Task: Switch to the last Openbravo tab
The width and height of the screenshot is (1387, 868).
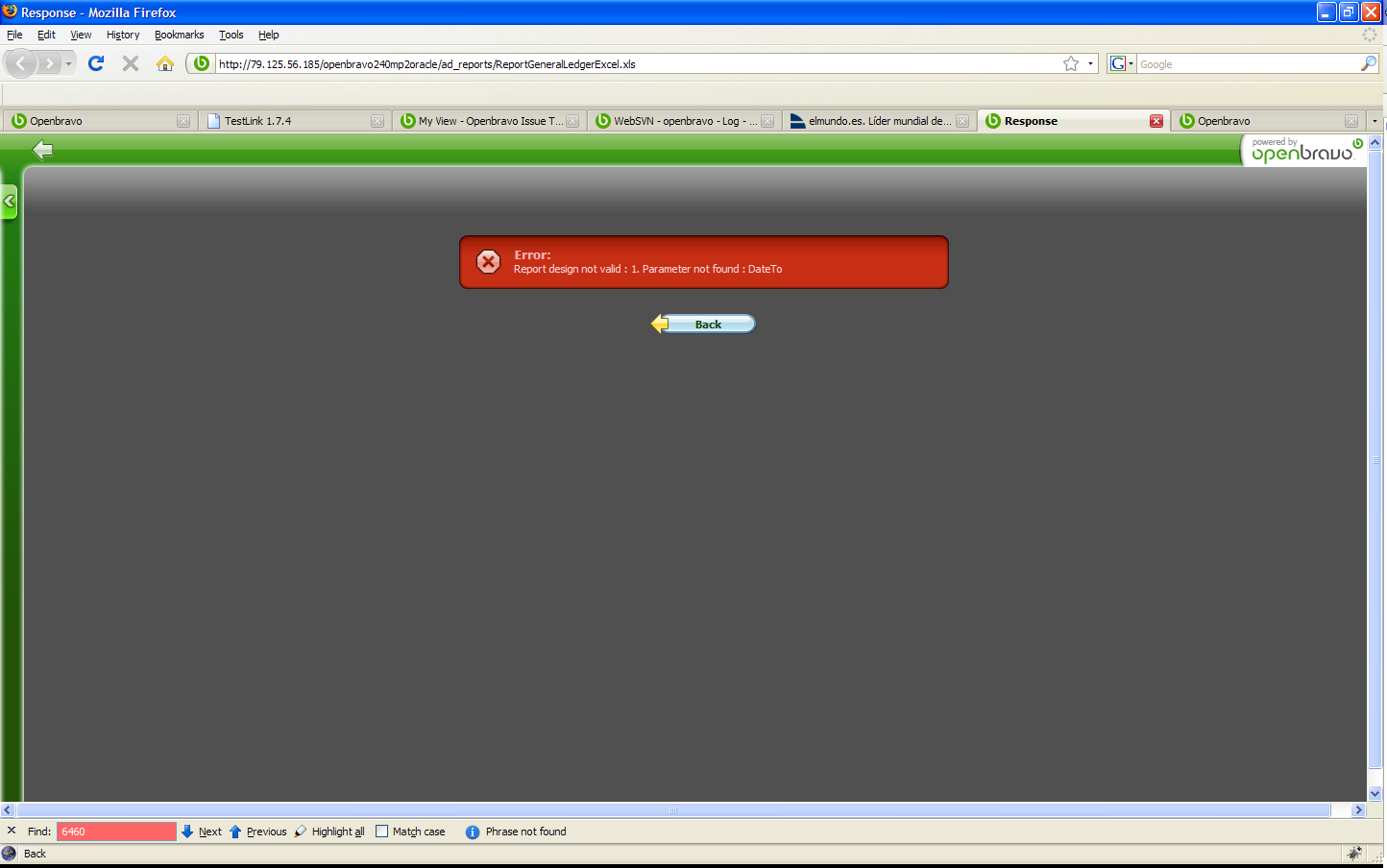Action: coord(1268,121)
